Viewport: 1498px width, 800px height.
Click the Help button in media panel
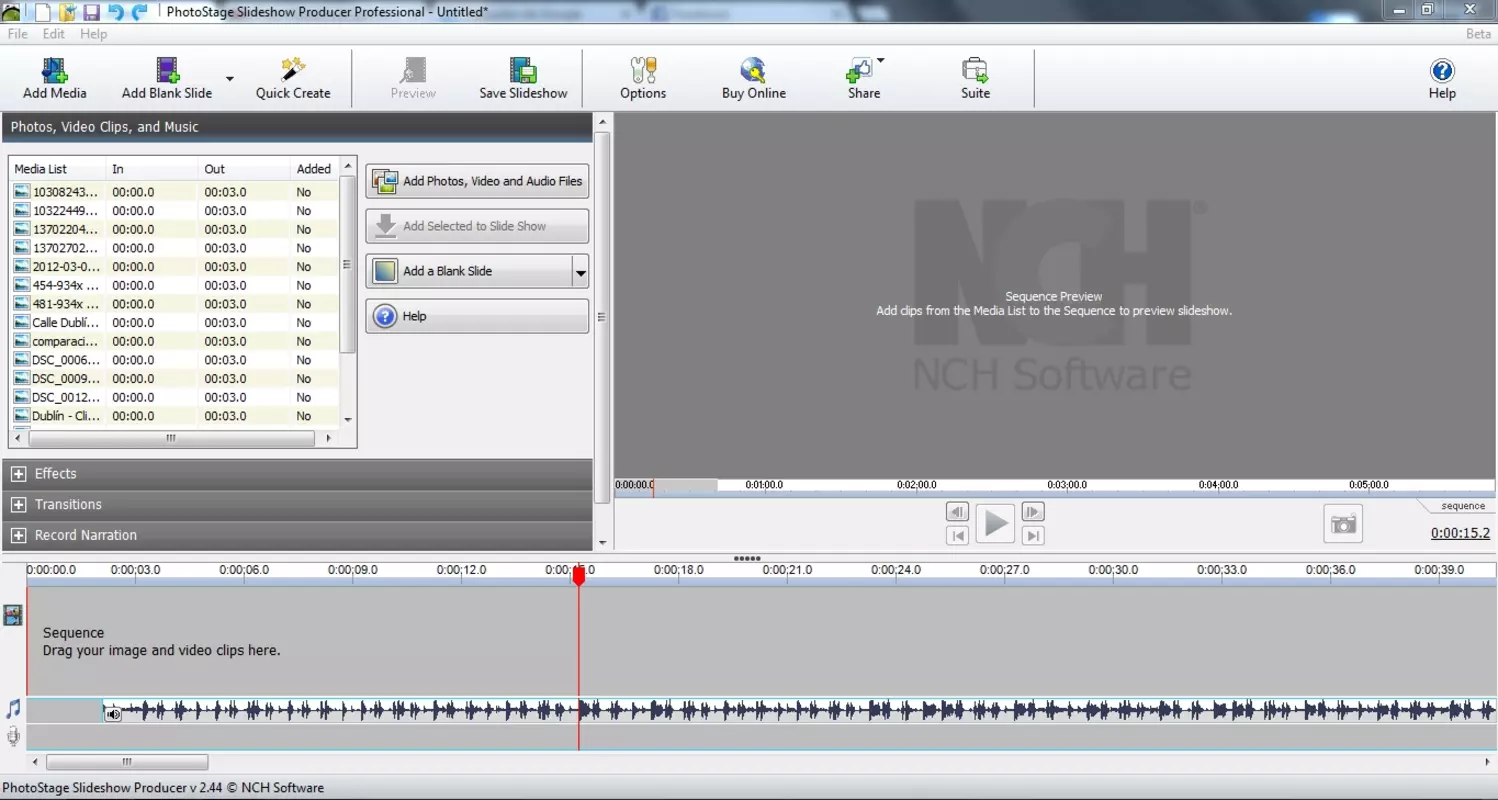pyautogui.click(x=477, y=316)
